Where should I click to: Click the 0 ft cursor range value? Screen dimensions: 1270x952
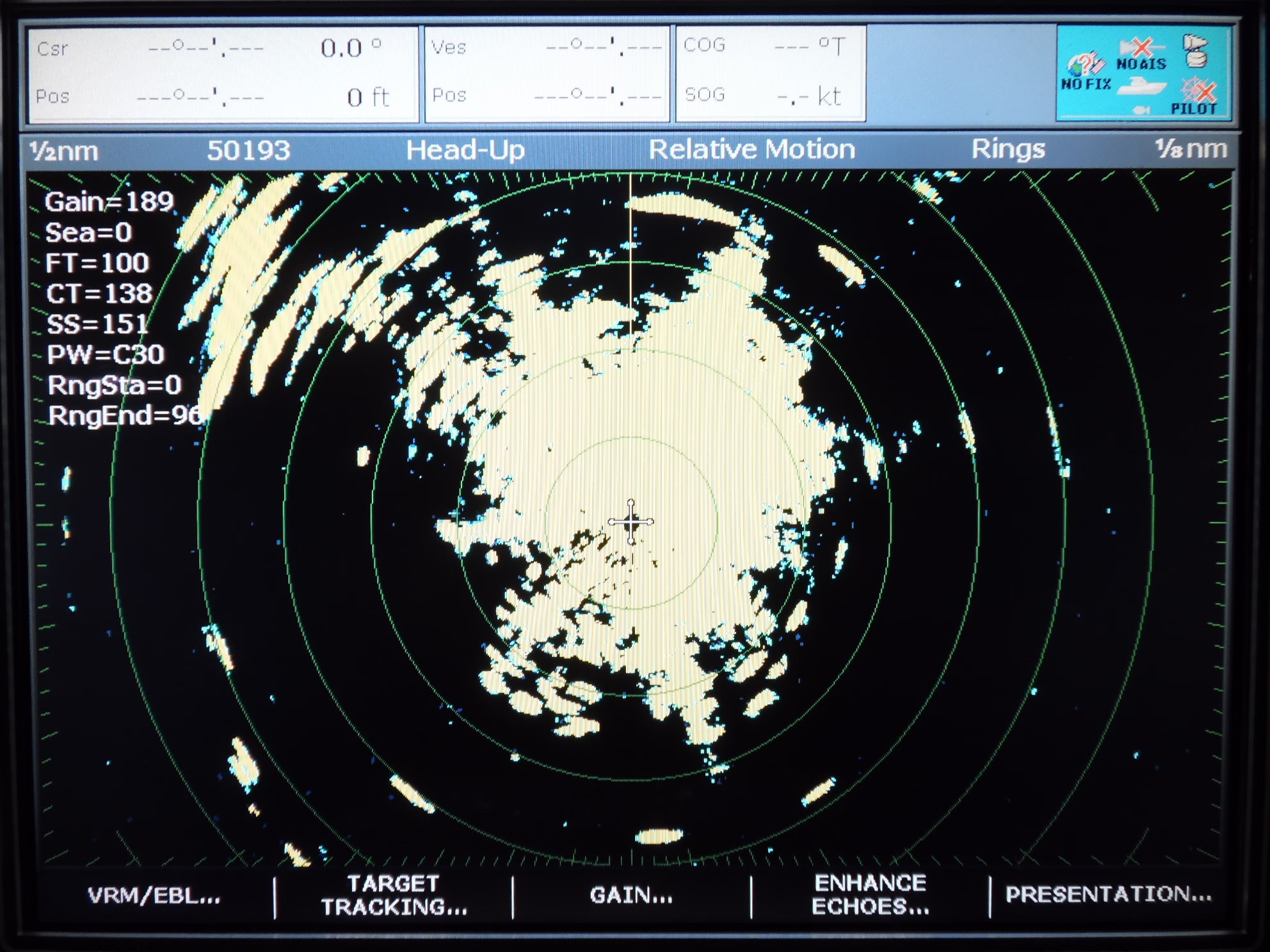368,97
